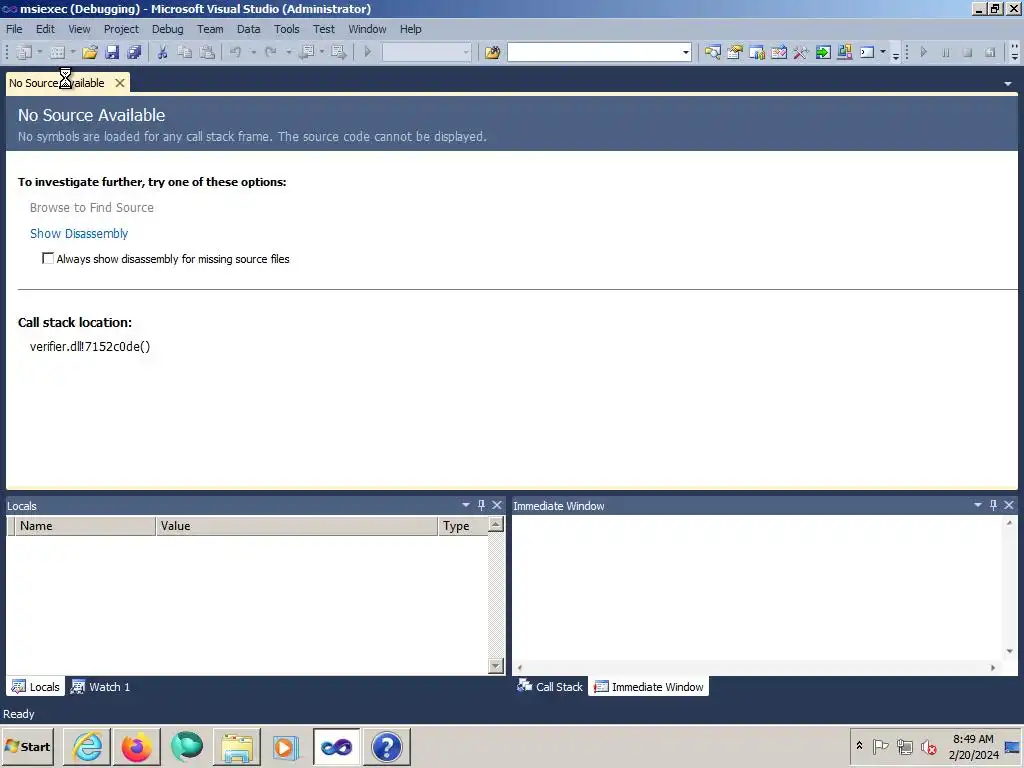Click the Start Debugging play icon

[368, 52]
